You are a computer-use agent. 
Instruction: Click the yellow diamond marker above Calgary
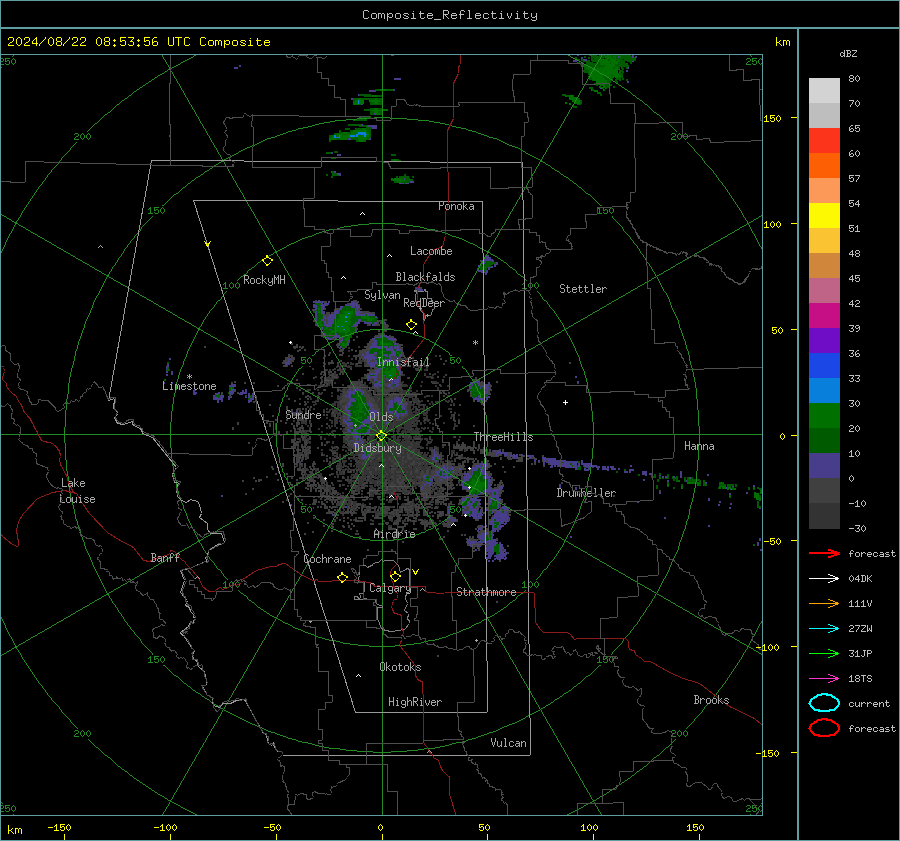[x=395, y=576]
